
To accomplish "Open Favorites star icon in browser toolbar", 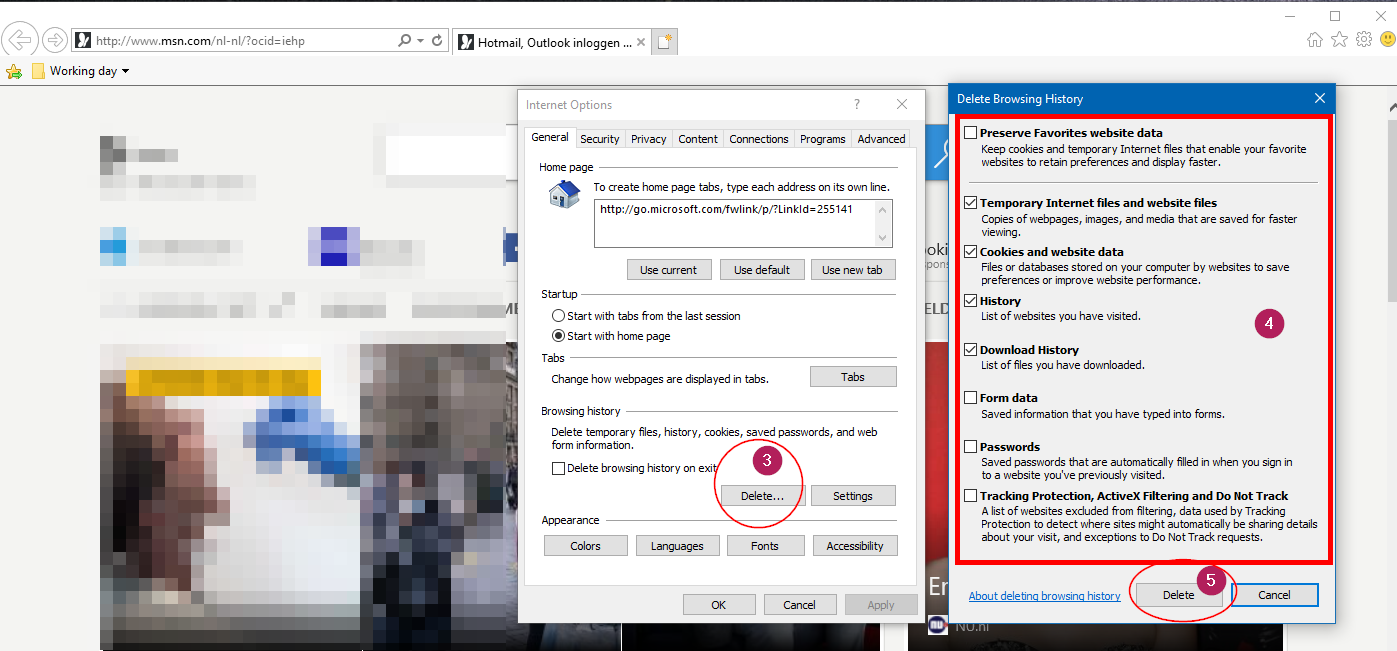I will click(1340, 39).
